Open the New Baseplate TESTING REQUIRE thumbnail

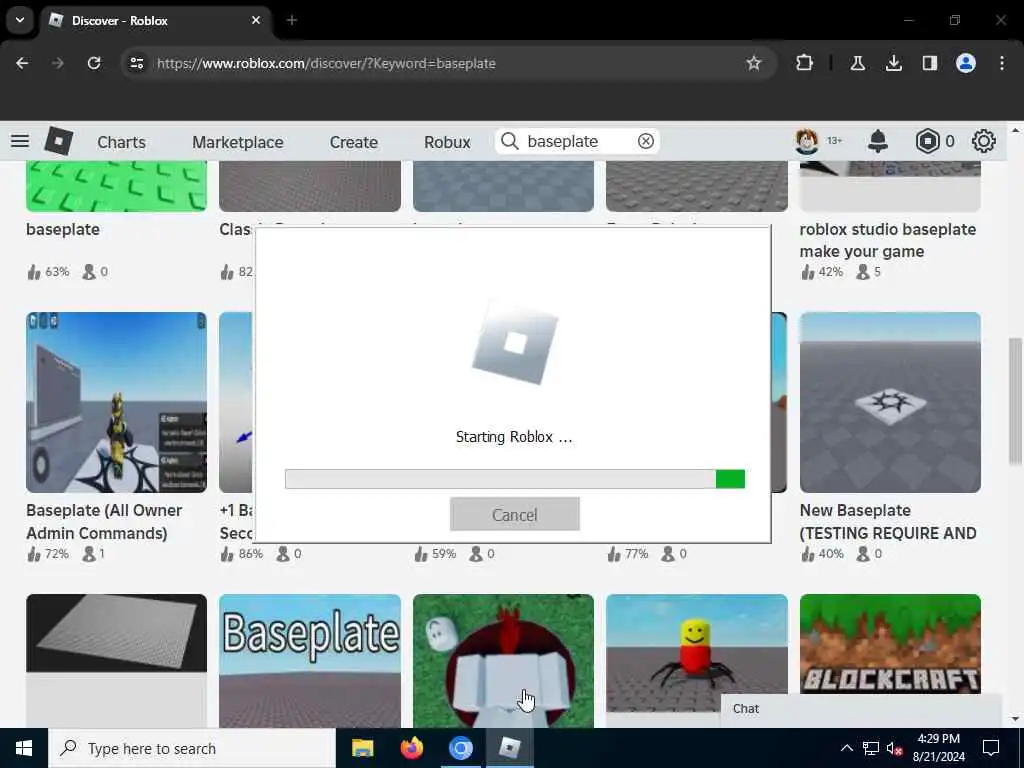pos(890,402)
